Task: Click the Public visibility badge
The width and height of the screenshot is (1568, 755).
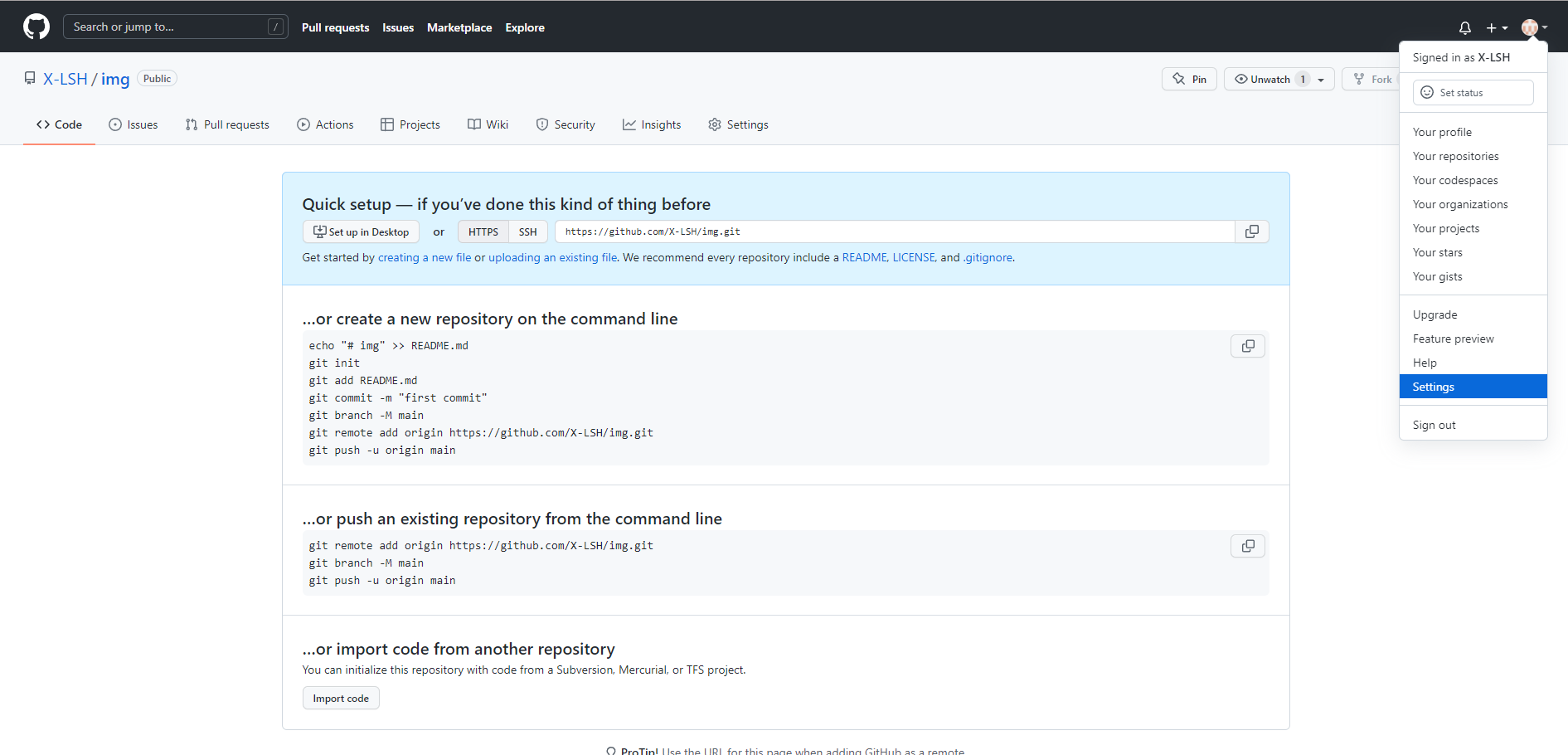Action: pyautogui.click(x=157, y=79)
